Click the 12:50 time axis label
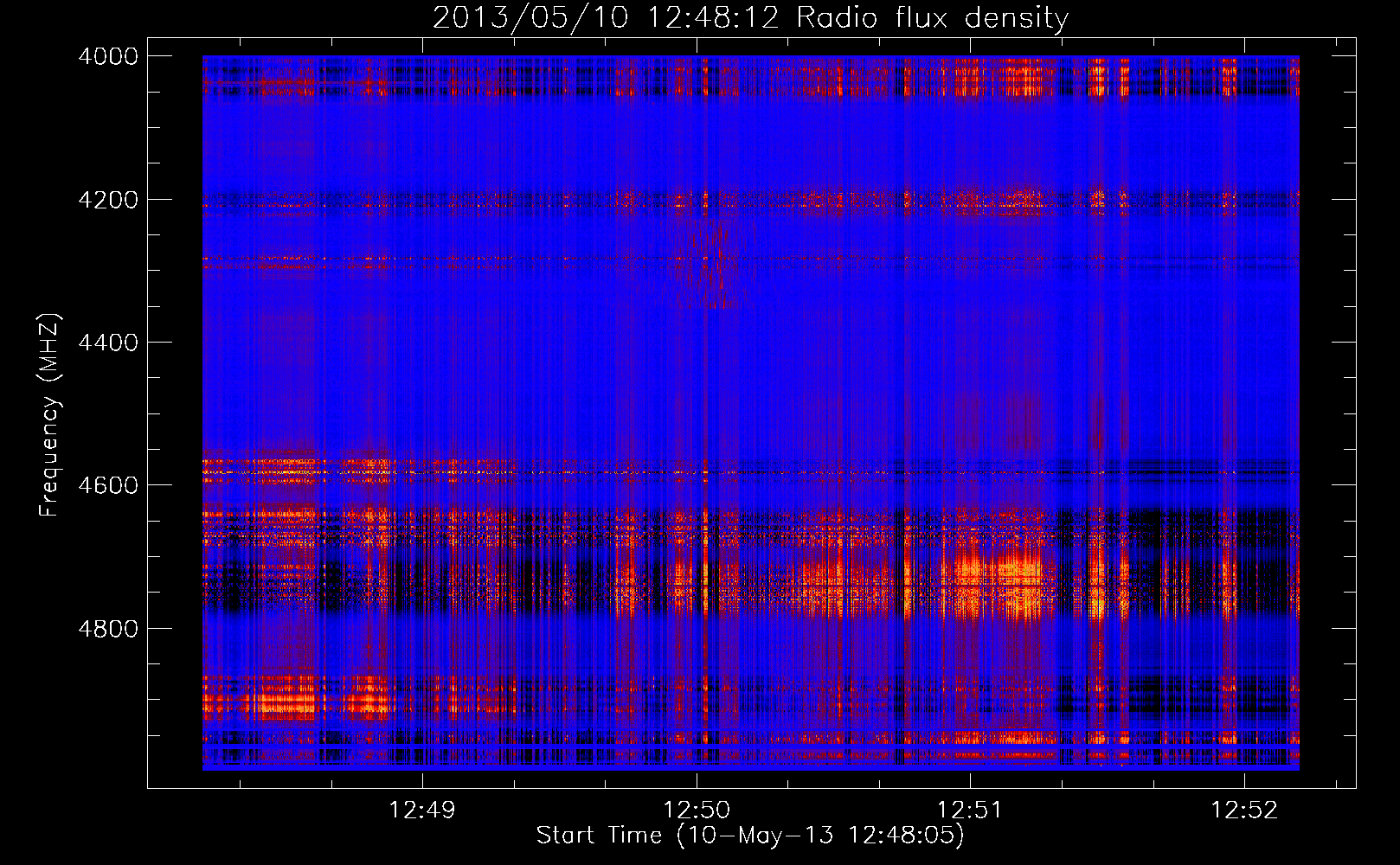 pos(697,811)
